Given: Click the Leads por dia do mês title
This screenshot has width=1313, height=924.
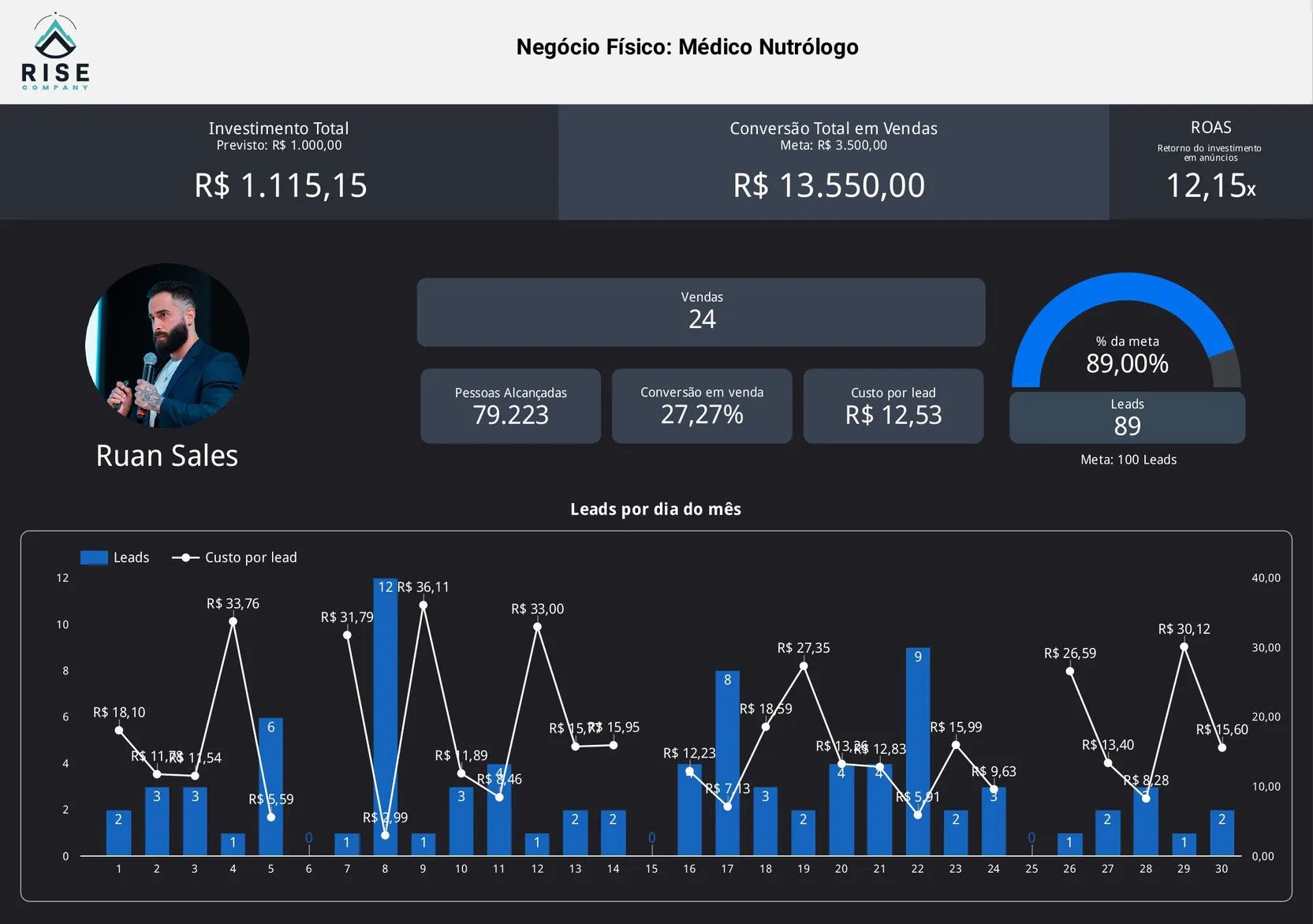Looking at the screenshot, I should pyautogui.click(x=655, y=509).
